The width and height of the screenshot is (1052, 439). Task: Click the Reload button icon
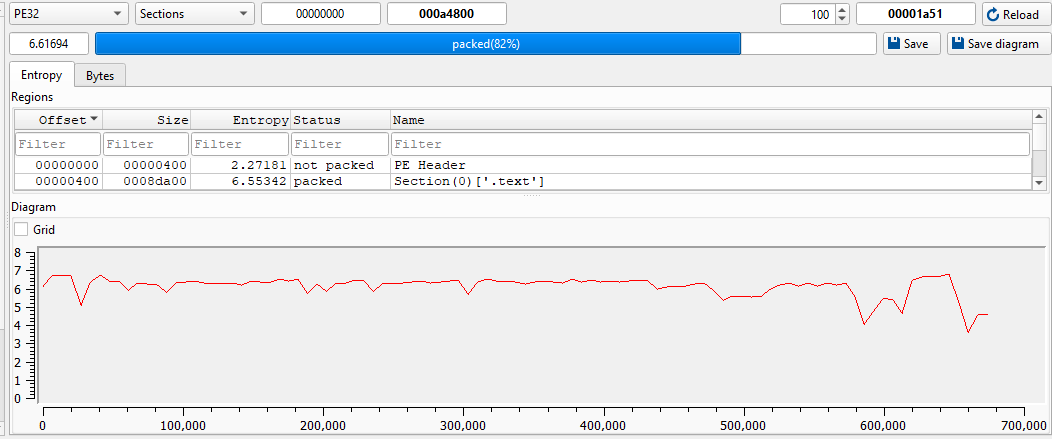pyautogui.click(x=994, y=15)
